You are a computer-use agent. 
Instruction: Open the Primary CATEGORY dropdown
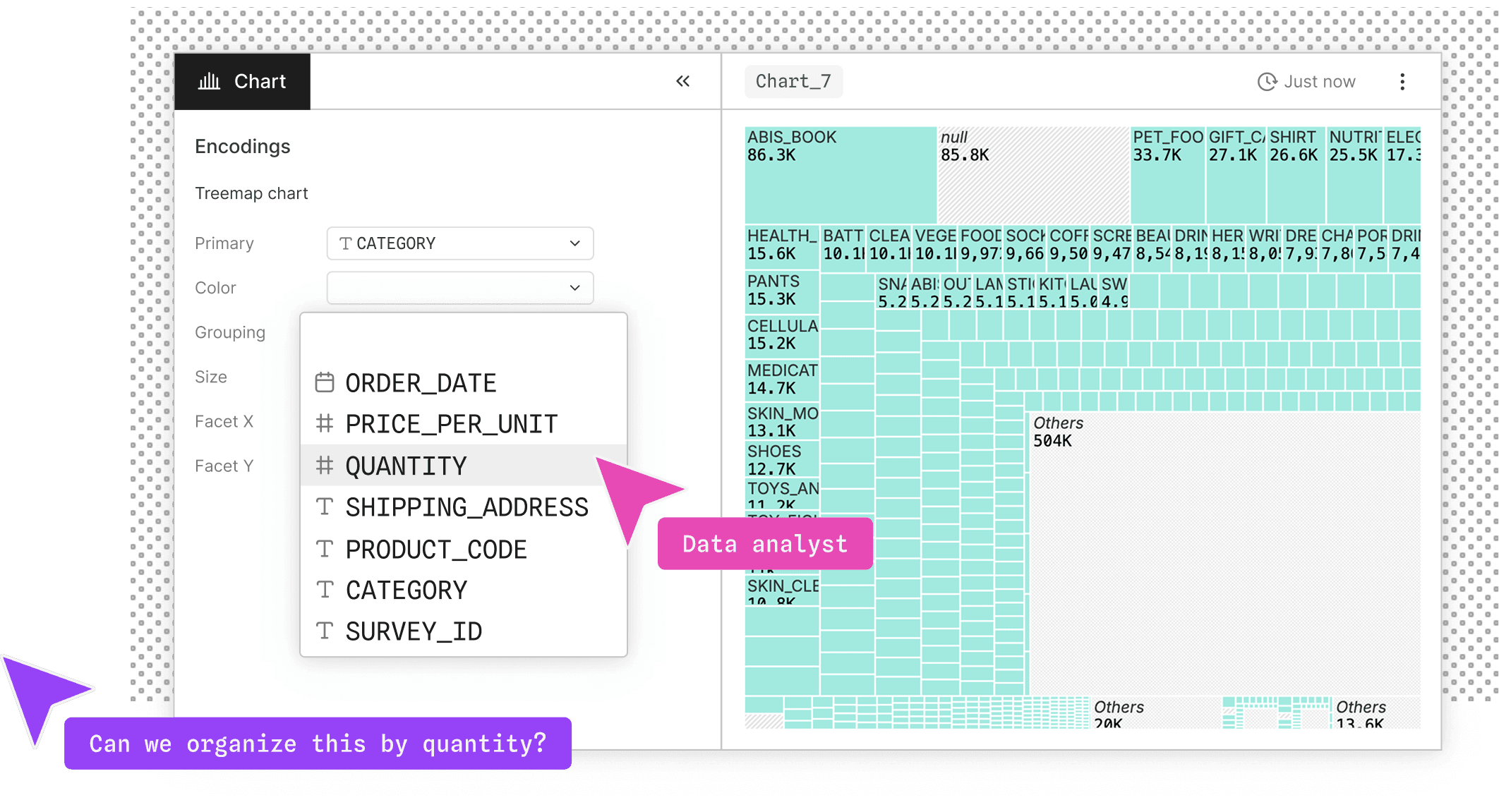(x=459, y=243)
